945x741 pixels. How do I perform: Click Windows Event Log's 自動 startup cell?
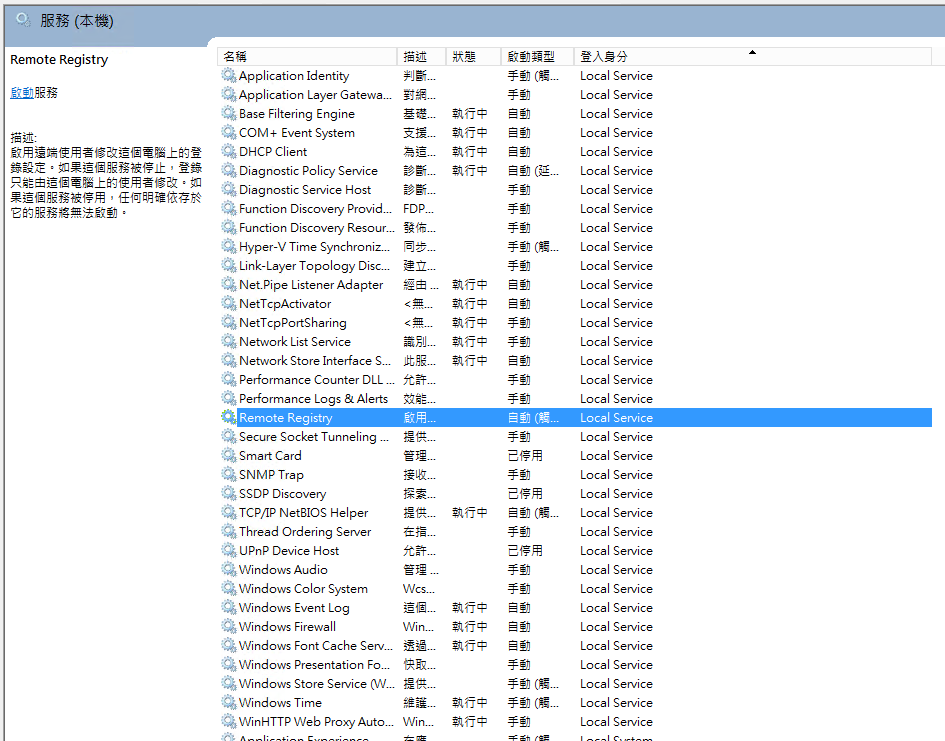tap(519, 607)
